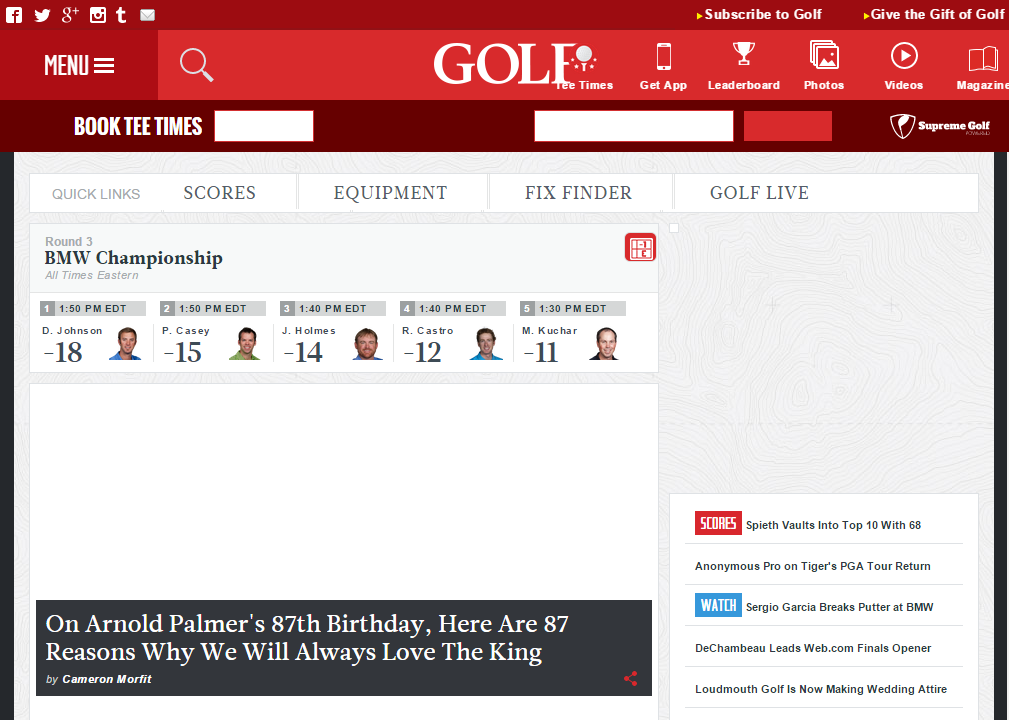Click J. Holmes's score of -14
Viewport: 1009px width, 720px height.
303,353
